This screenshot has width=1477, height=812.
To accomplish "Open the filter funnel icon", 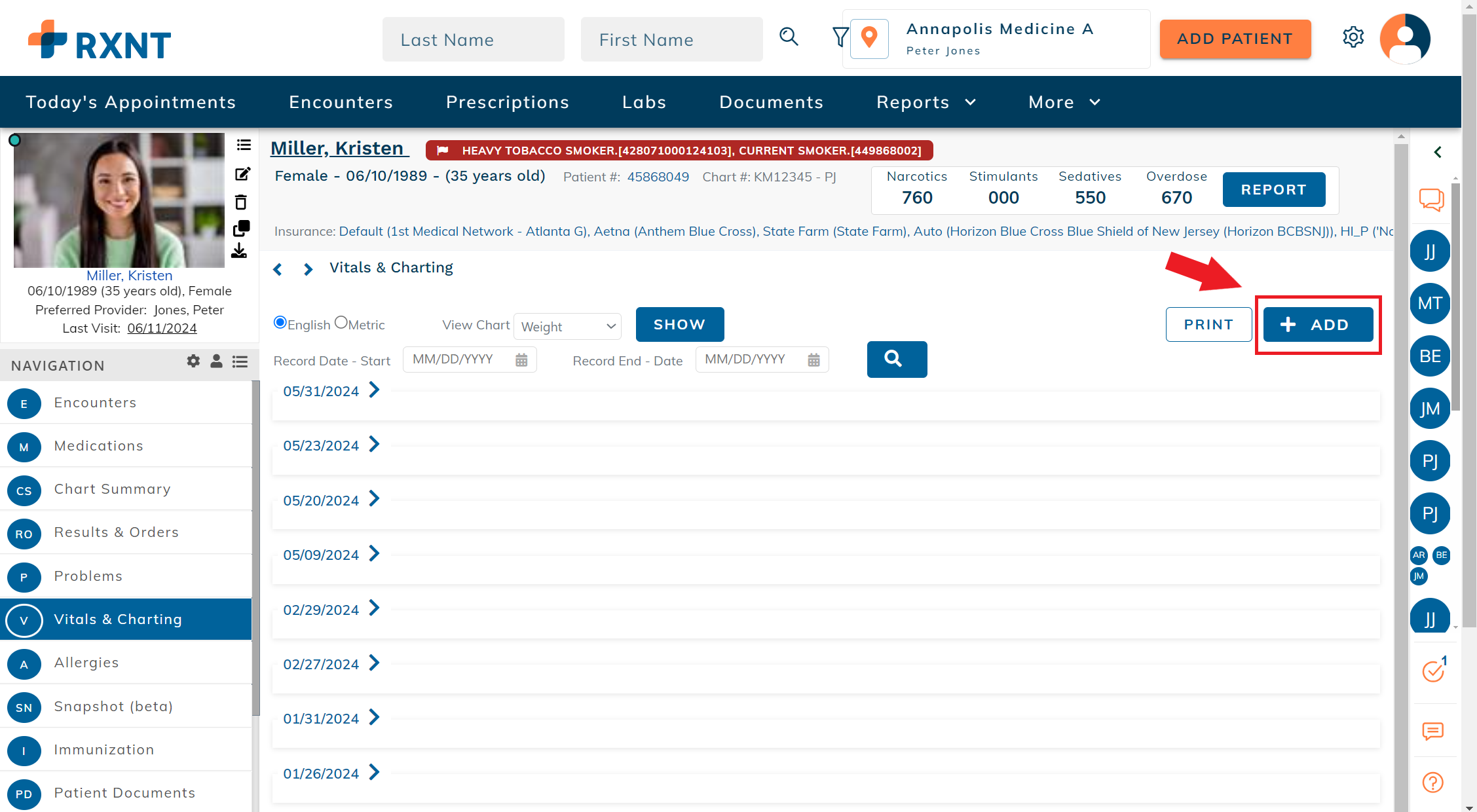I will tap(840, 37).
